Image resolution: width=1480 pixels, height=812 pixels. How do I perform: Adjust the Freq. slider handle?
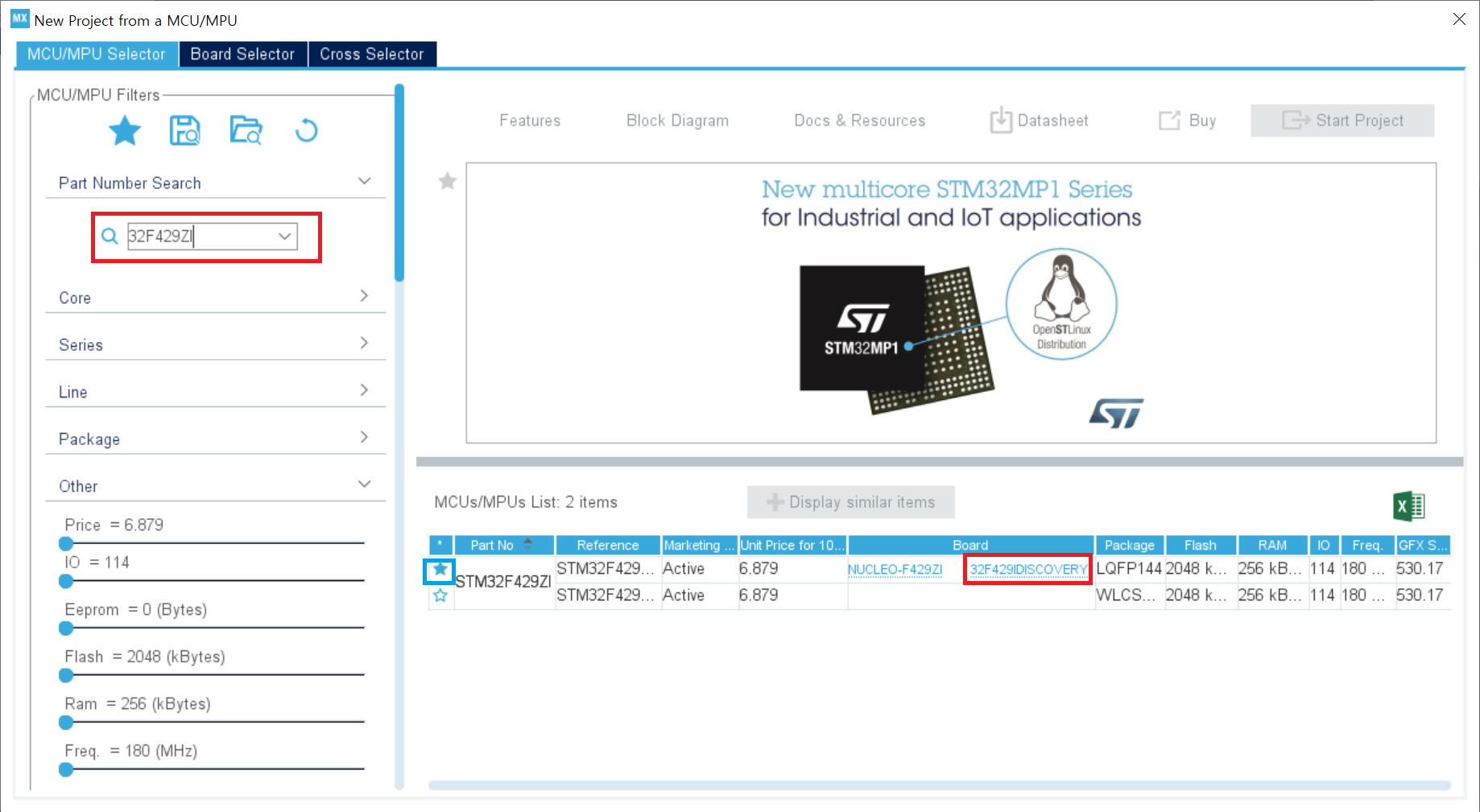66,769
